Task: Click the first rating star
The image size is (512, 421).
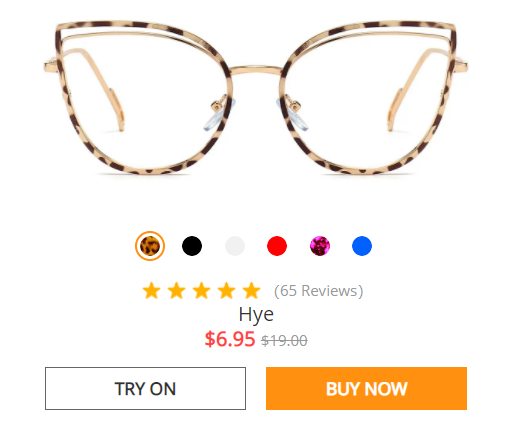Action: tap(151, 291)
